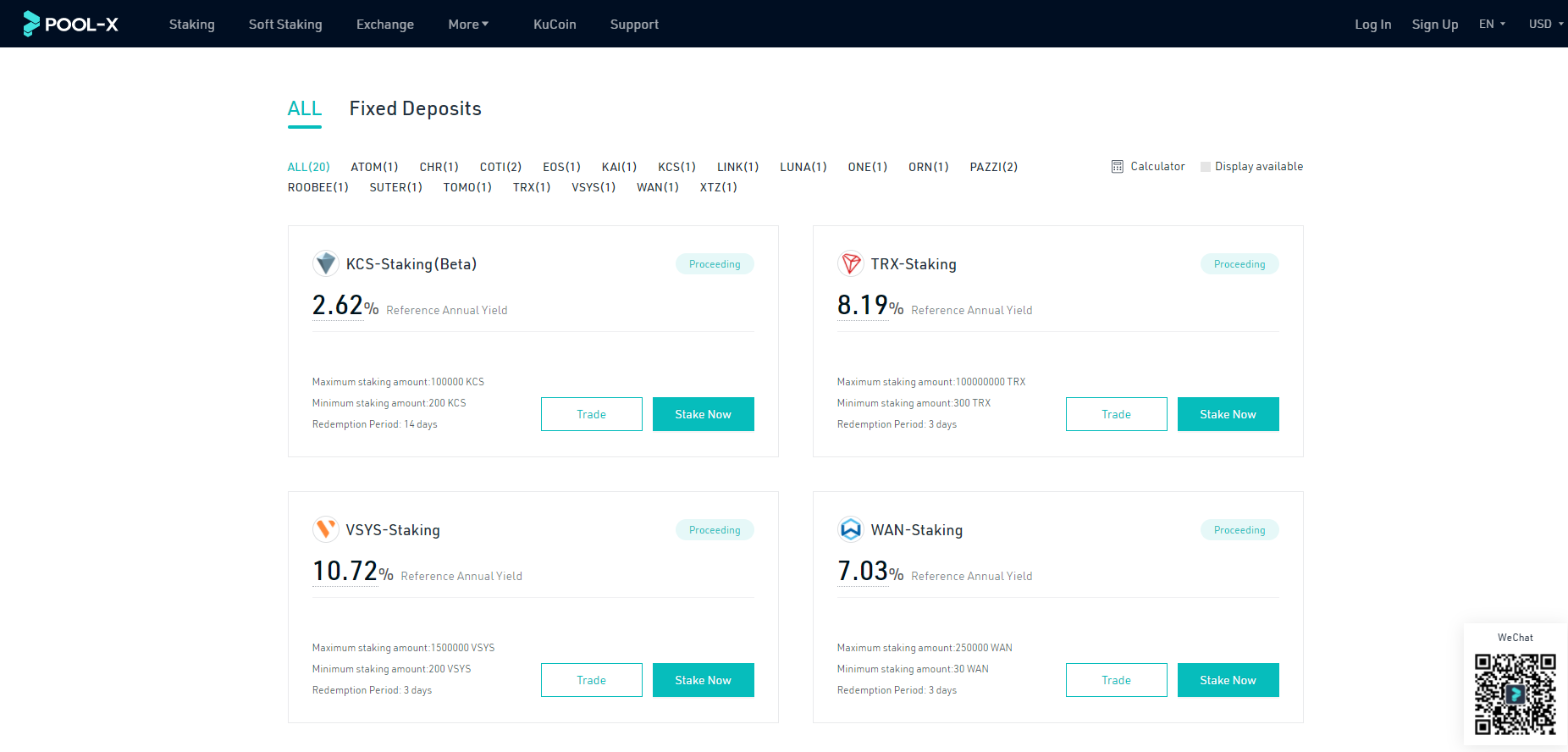
Task: Click the VSYS coin icon
Action: point(326,530)
